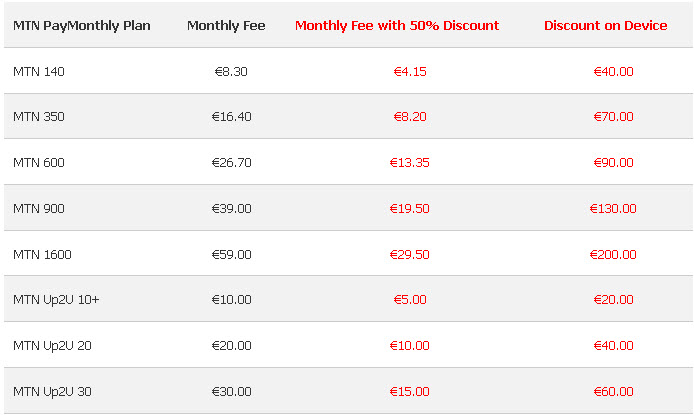
Task: Select the MTN 140 plan name
Action: 39,71
